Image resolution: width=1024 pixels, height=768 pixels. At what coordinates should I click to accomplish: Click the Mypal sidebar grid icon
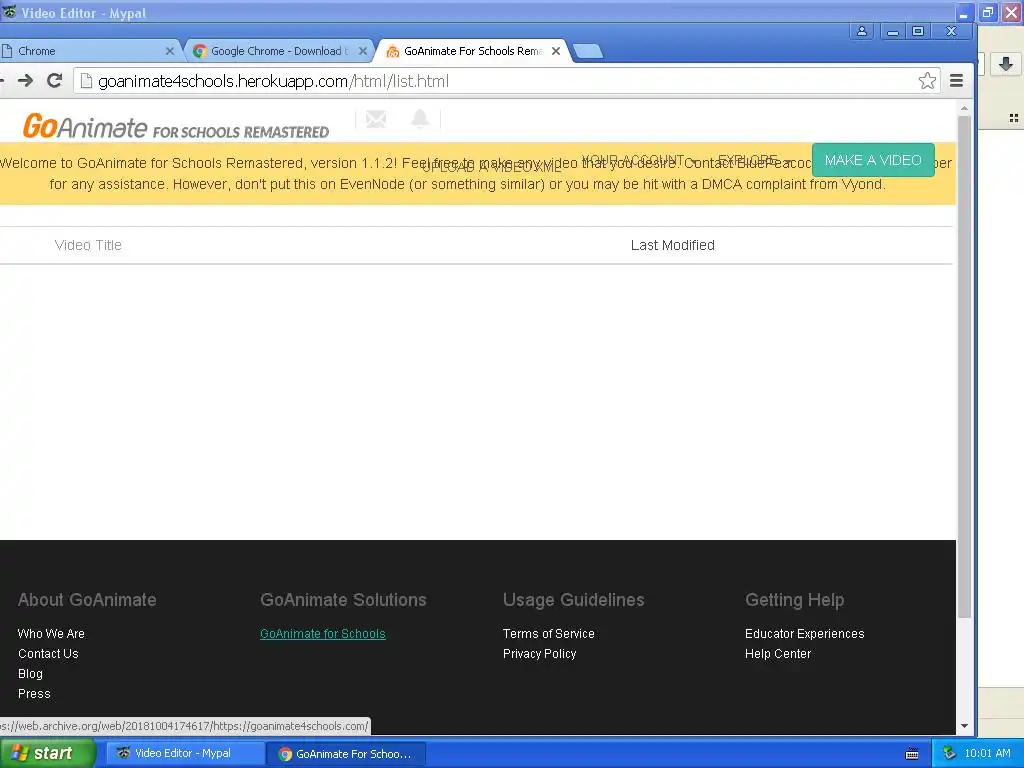(x=1014, y=118)
